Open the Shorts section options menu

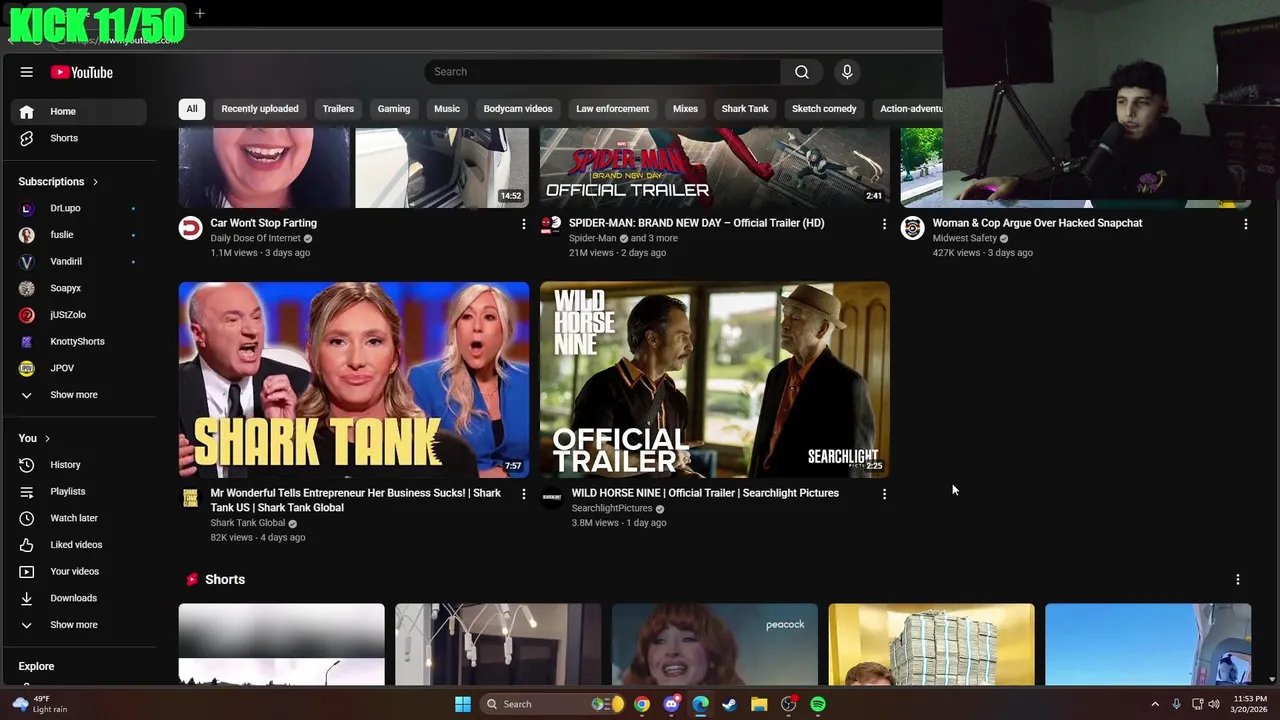(x=1238, y=580)
